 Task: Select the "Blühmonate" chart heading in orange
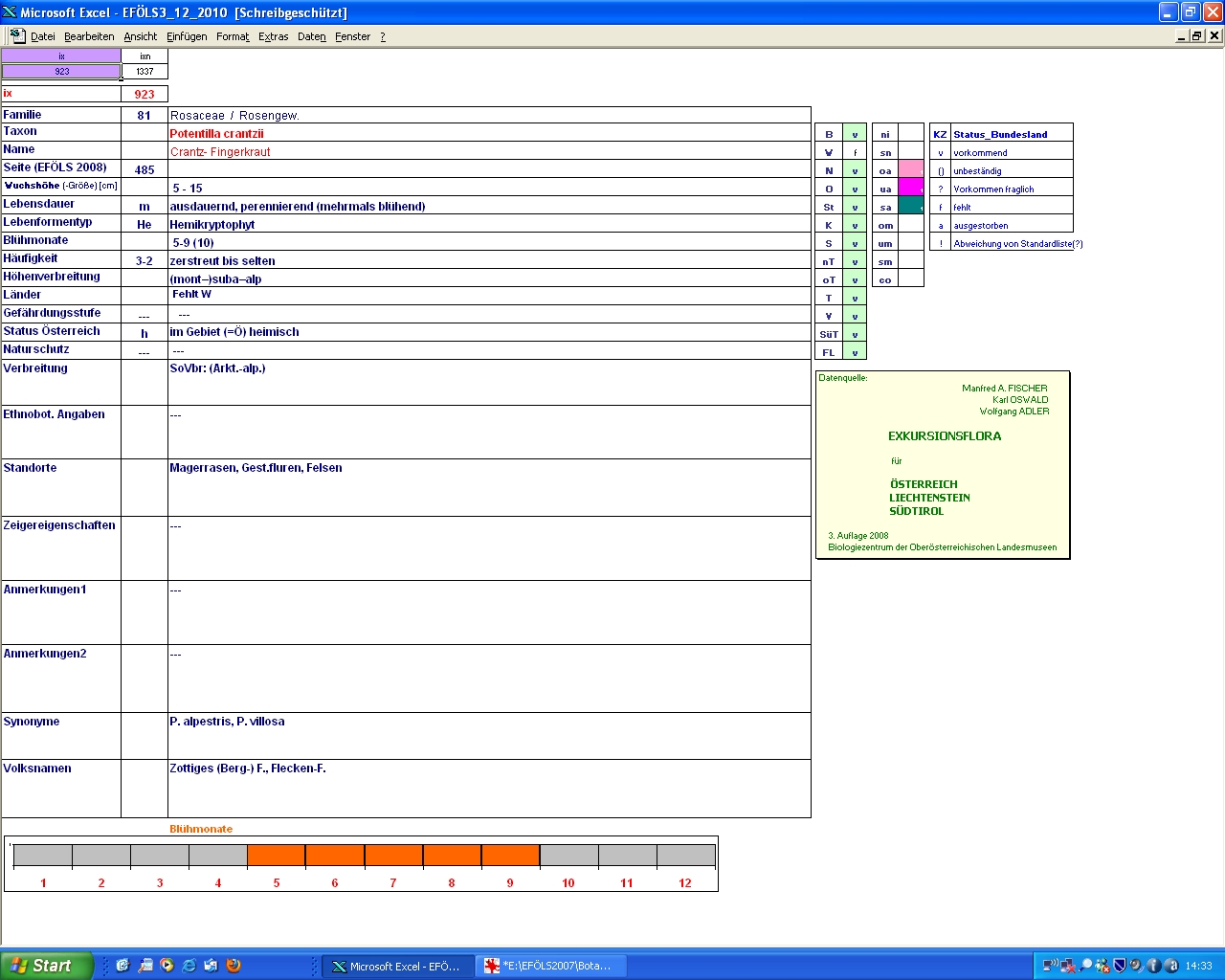pos(201,829)
